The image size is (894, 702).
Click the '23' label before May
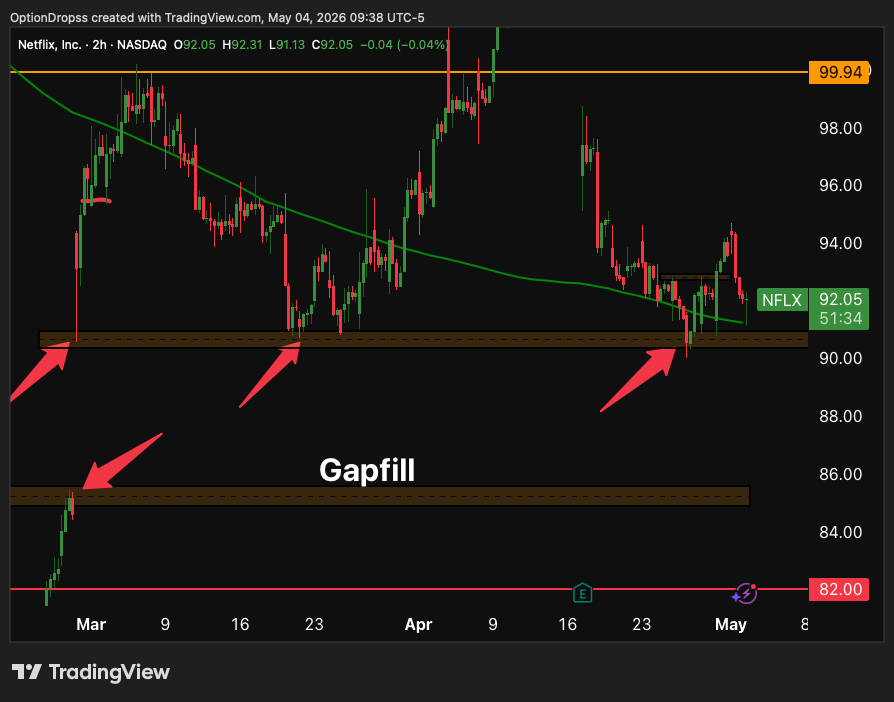[641, 624]
